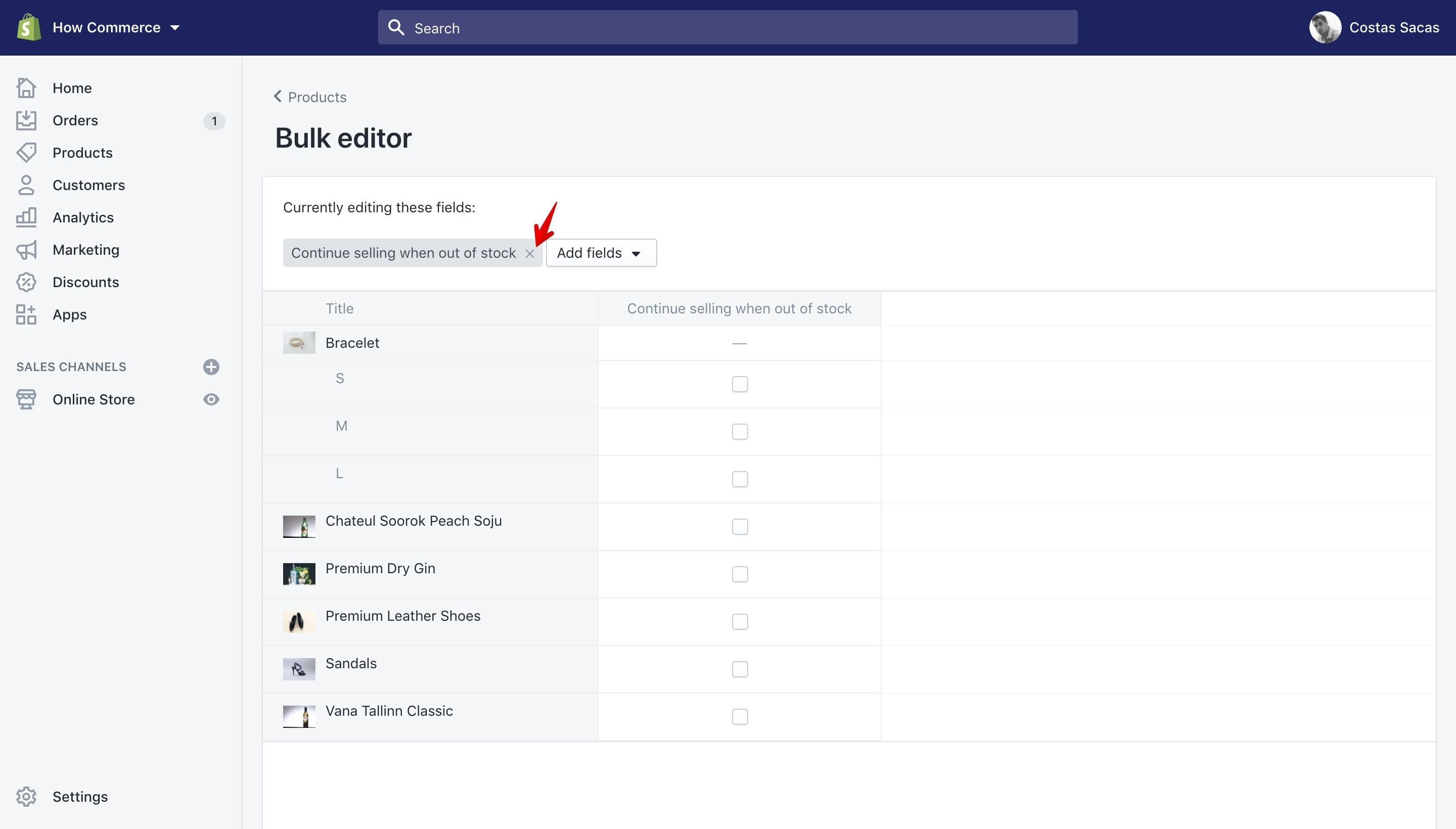Go to Home in sidebar
The width and height of the screenshot is (1456, 829).
72,87
